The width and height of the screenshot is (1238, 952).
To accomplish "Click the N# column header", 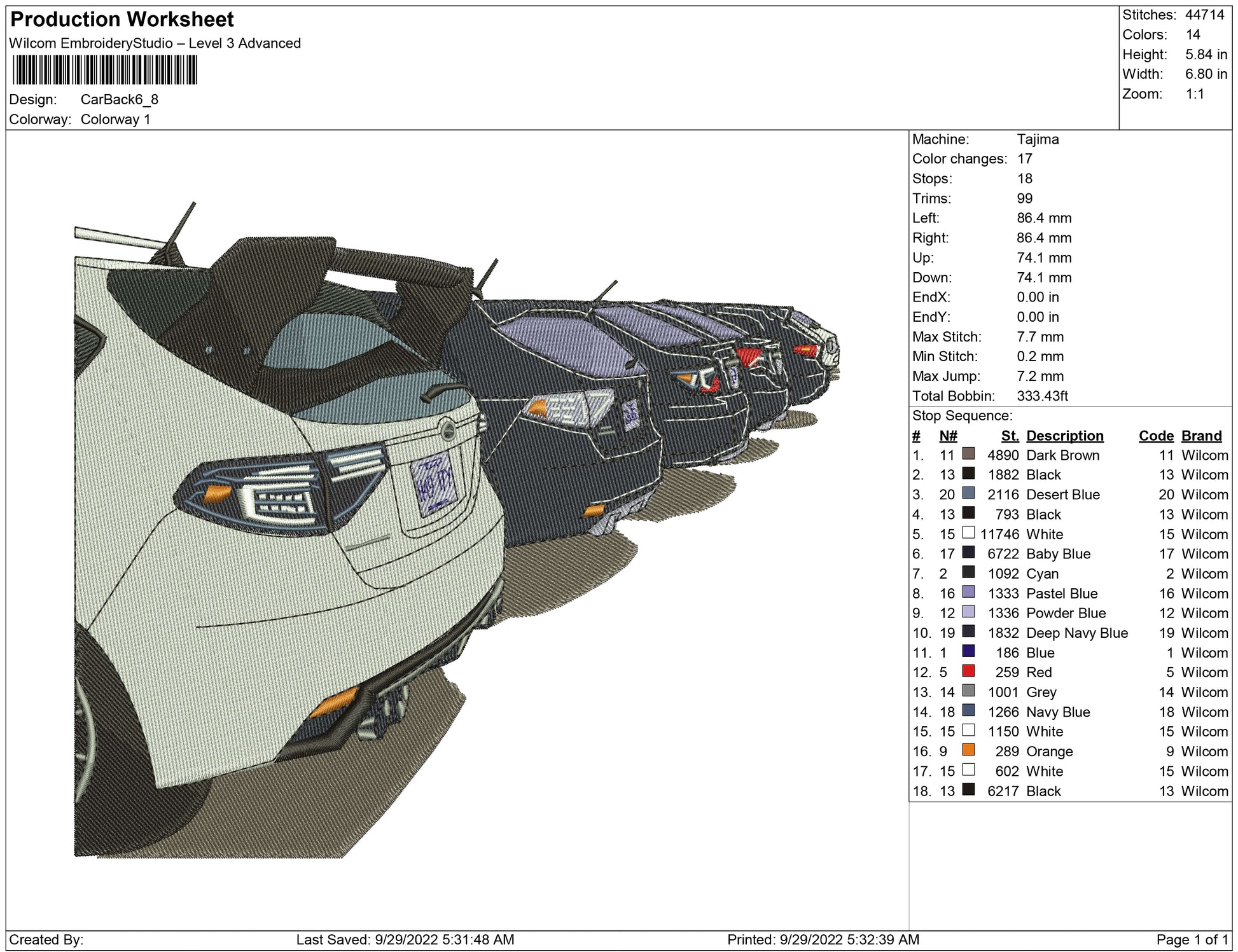I will pos(948,436).
